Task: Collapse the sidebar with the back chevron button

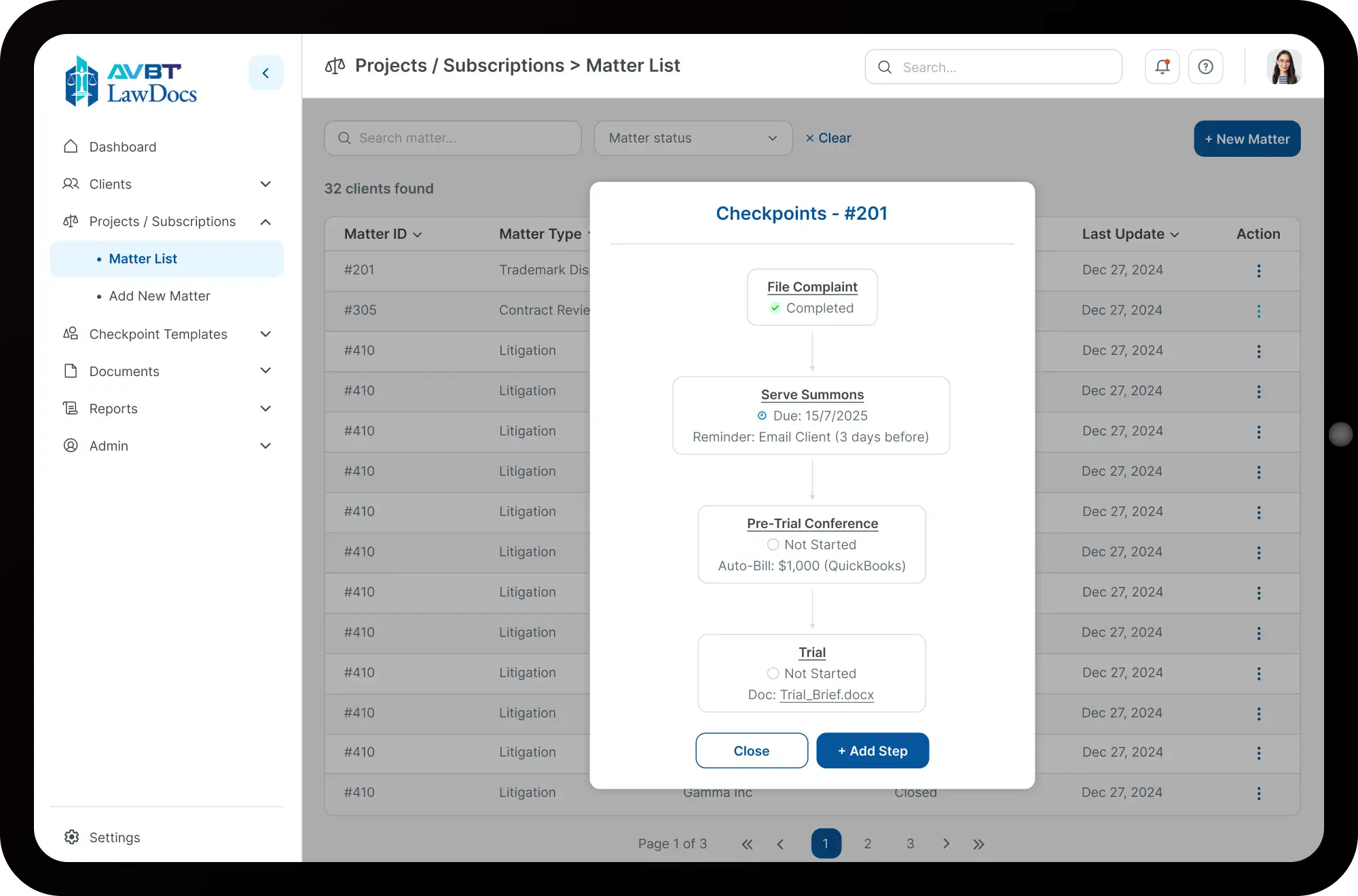Action: [x=265, y=73]
